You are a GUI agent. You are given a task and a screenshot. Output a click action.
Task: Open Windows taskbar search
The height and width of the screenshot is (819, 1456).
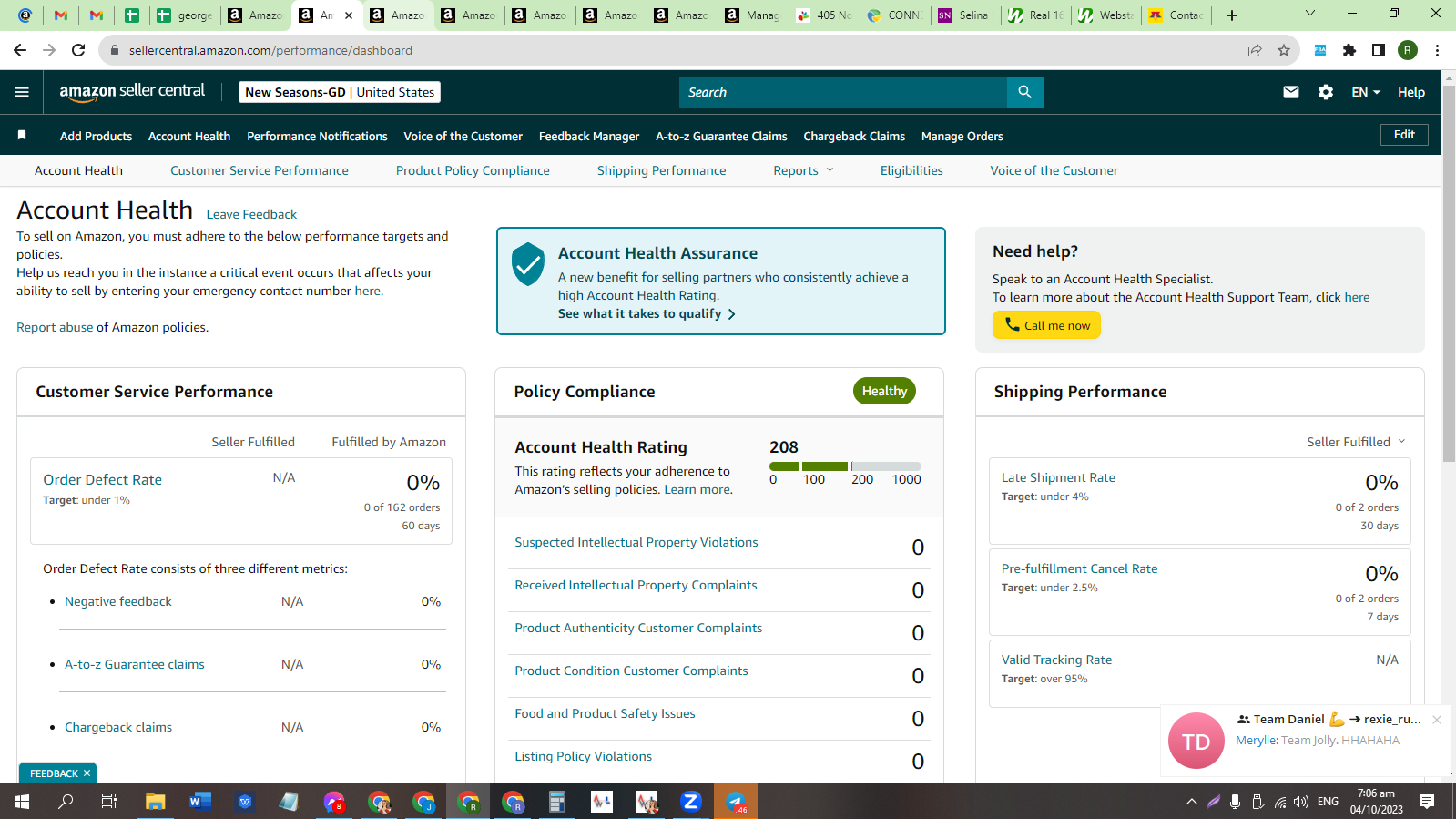[x=66, y=802]
